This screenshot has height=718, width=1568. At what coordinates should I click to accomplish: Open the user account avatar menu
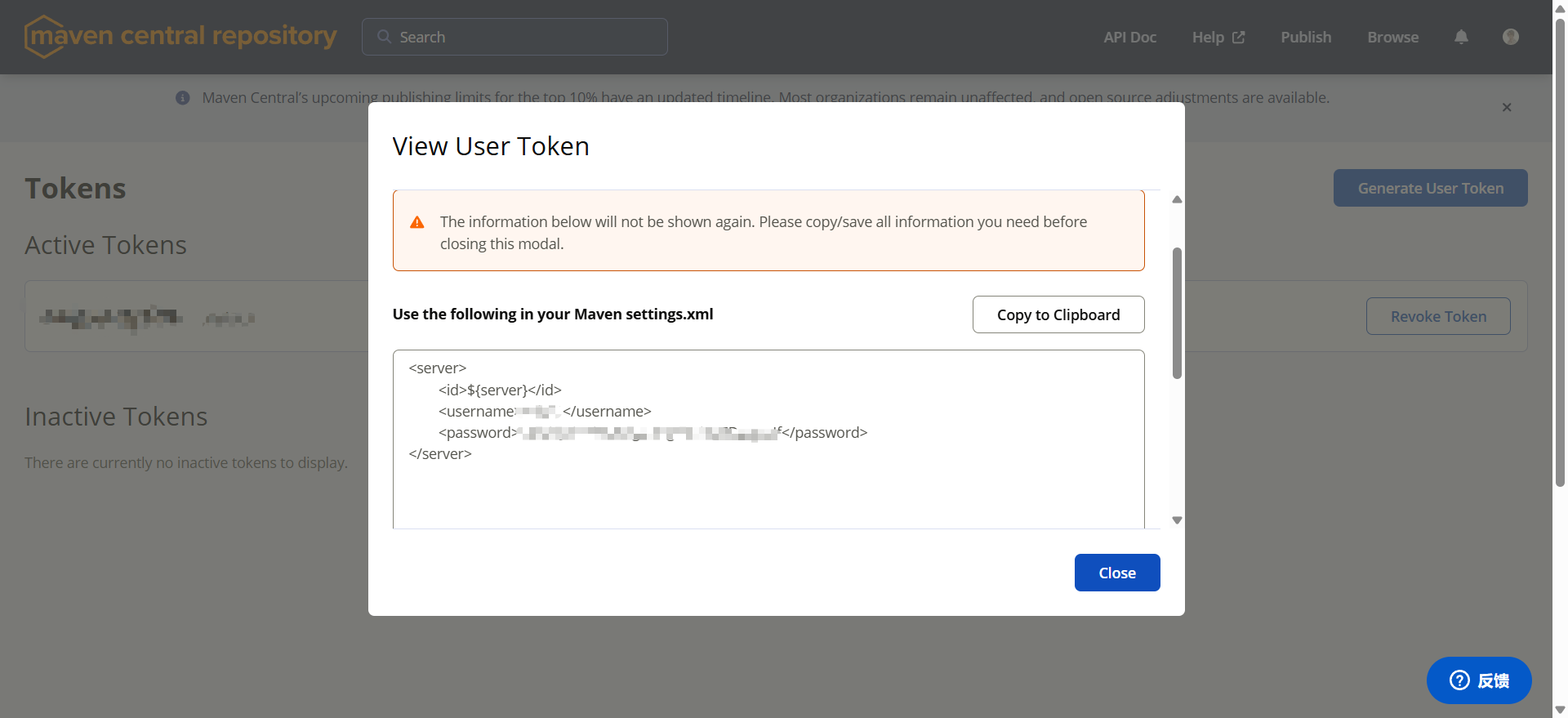tap(1511, 37)
